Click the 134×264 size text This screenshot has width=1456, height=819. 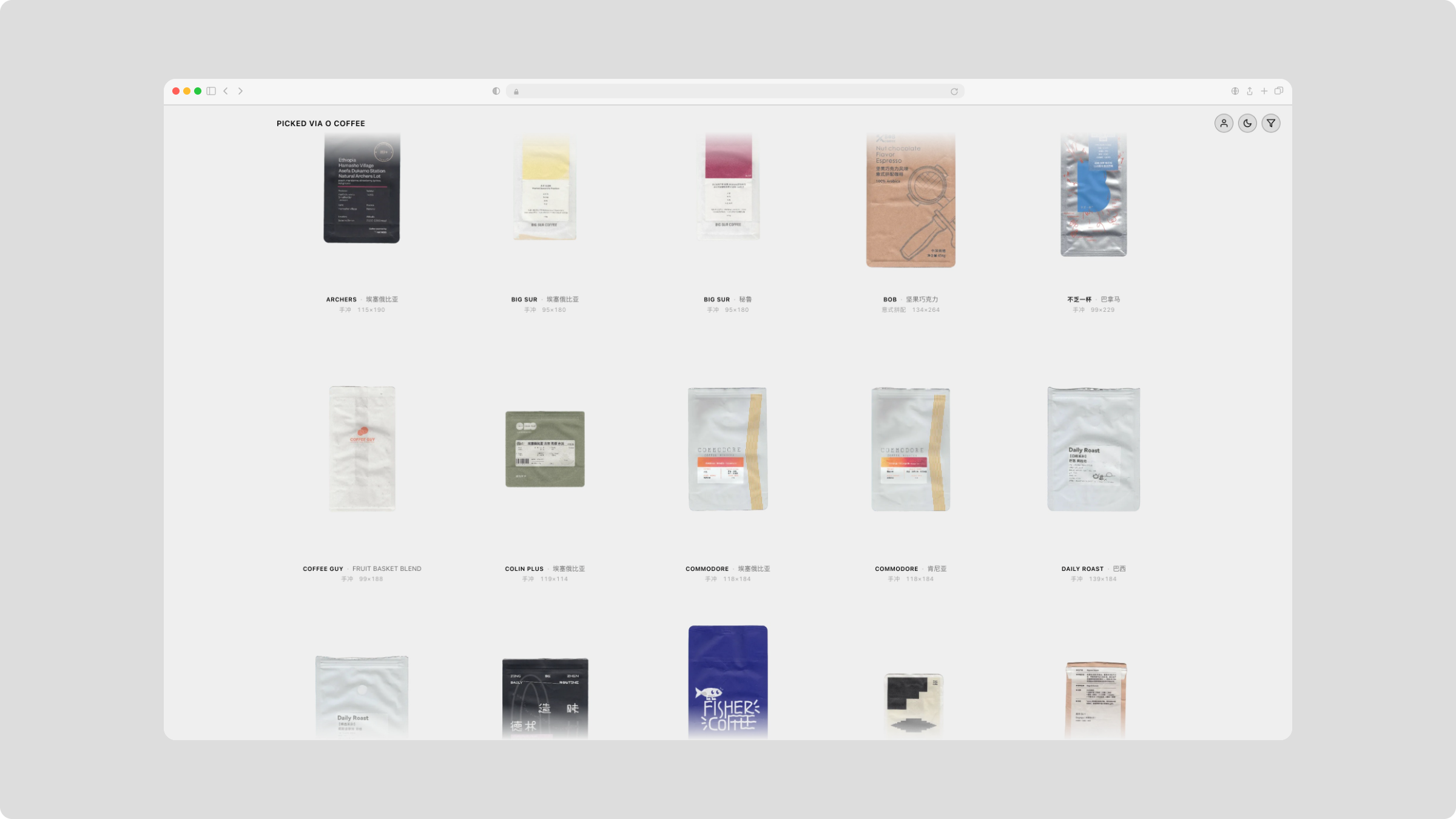click(x=926, y=310)
